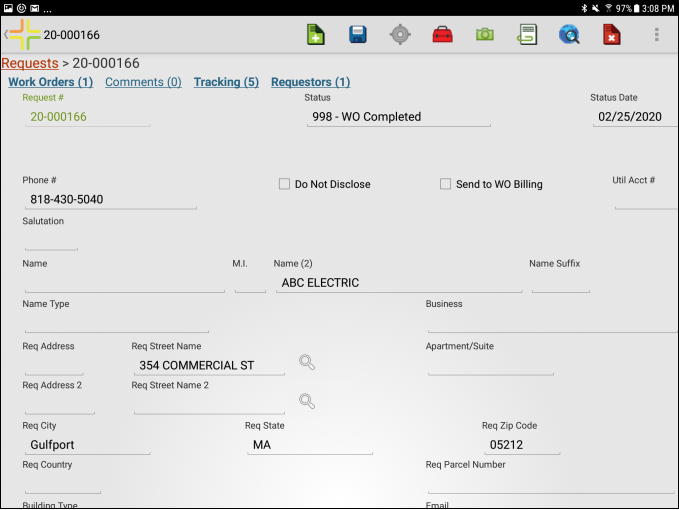Open the red toolbox icon
The width and height of the screenshot is (679, 510).
(x=443, y=35)
